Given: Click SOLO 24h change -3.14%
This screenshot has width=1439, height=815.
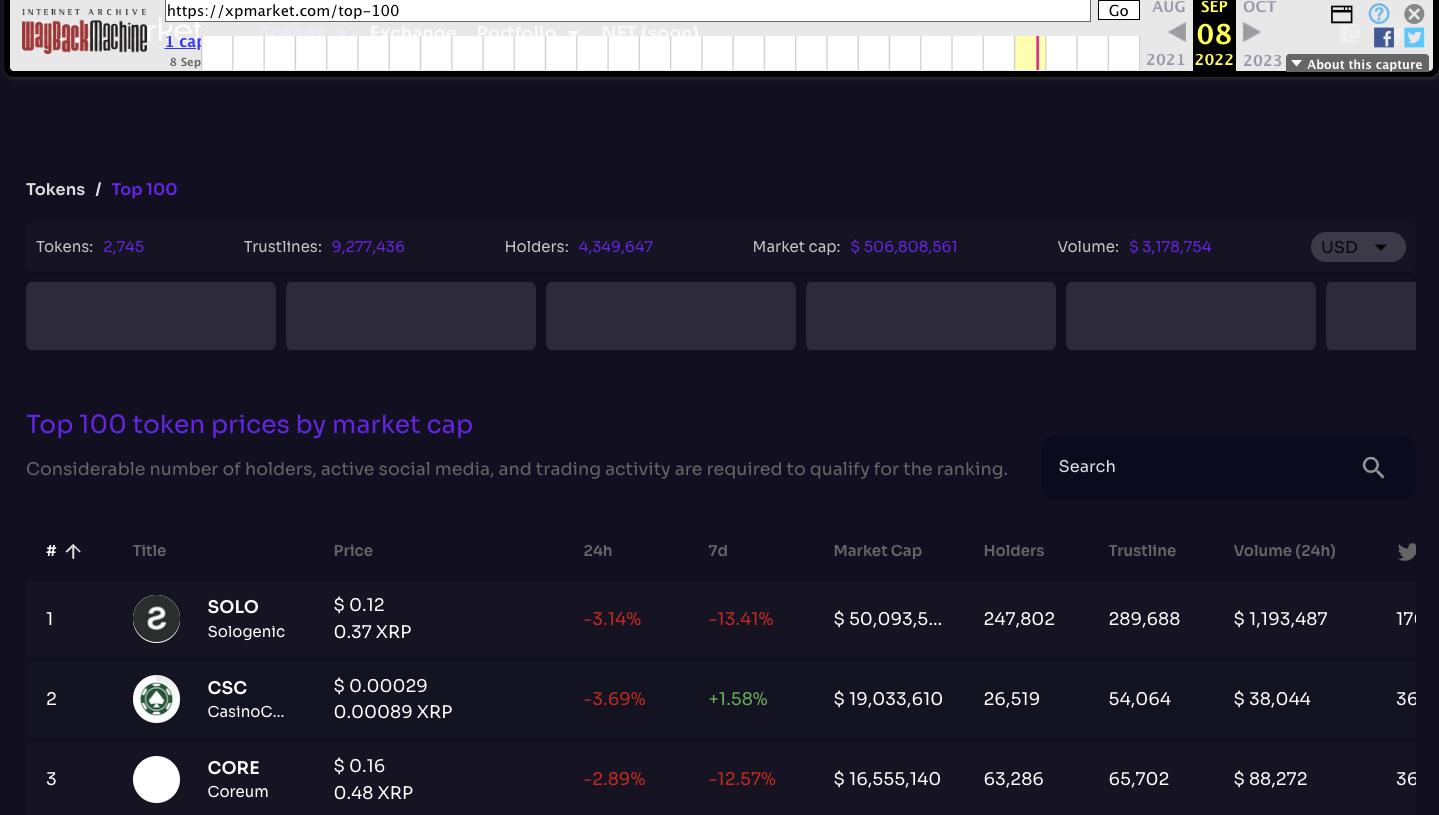Looking at the screenshot, I should [612, 619].
